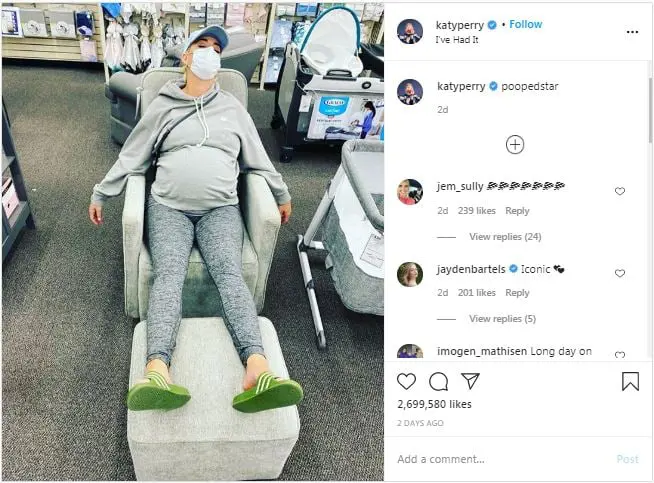Screen dimensions: 654x483
Task: Reply to jaydenbartels' Iconic comment
Action: [x=517, y=293]
